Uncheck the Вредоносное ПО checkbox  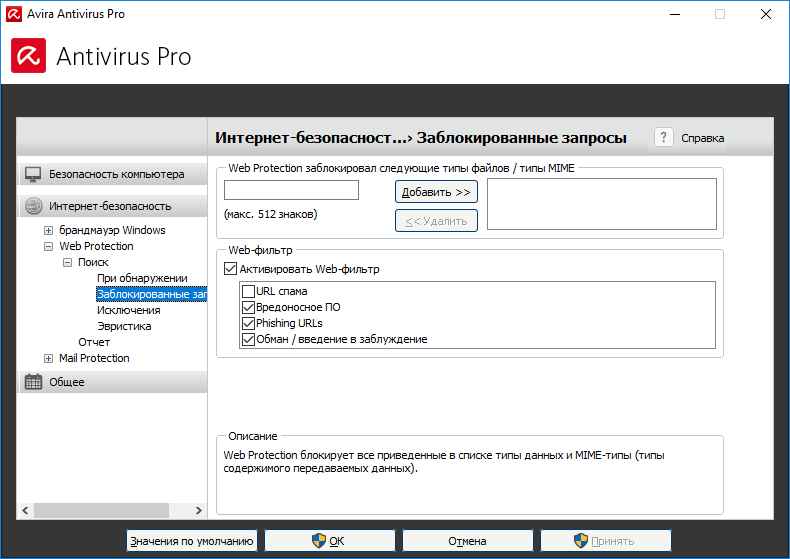(x=248, y=307)
